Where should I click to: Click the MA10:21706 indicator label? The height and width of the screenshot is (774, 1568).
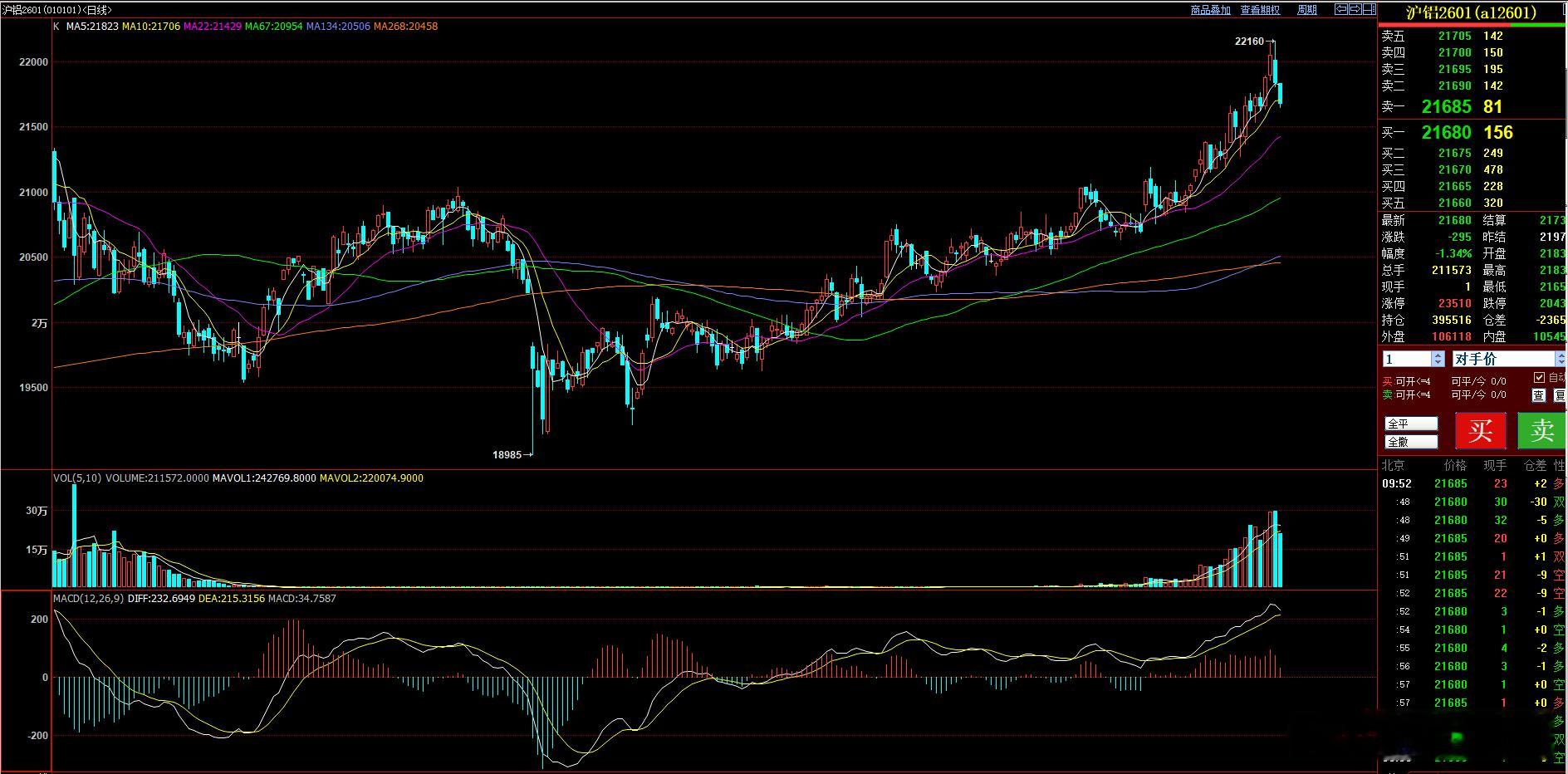coord(151,27)
